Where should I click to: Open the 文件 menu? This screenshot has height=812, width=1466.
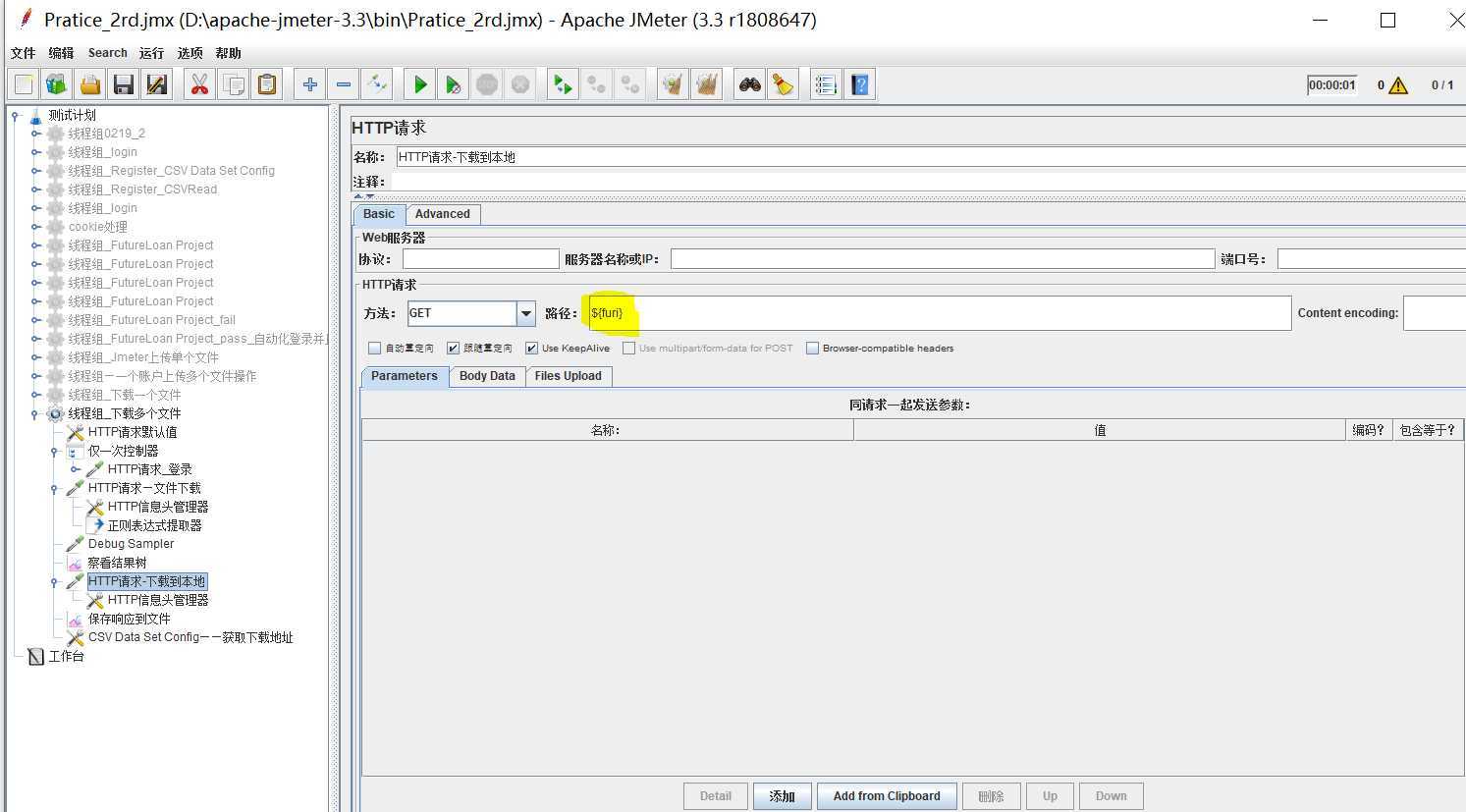click(23, 53)
